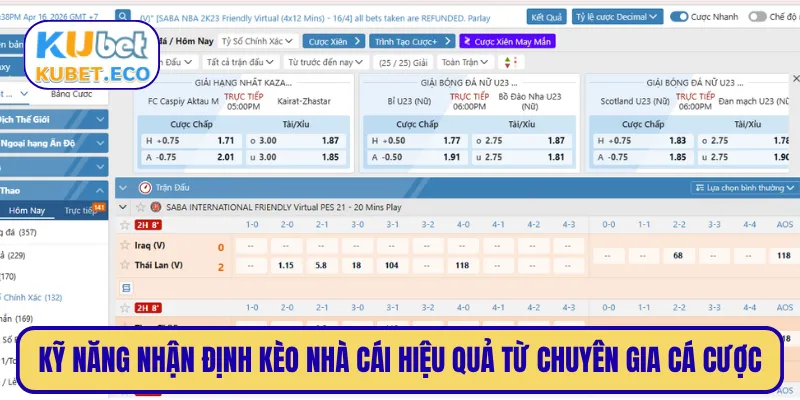800x400 pixels.
Task: Open the statistics icon below Thái Lan row
Action: pos(126,288)
